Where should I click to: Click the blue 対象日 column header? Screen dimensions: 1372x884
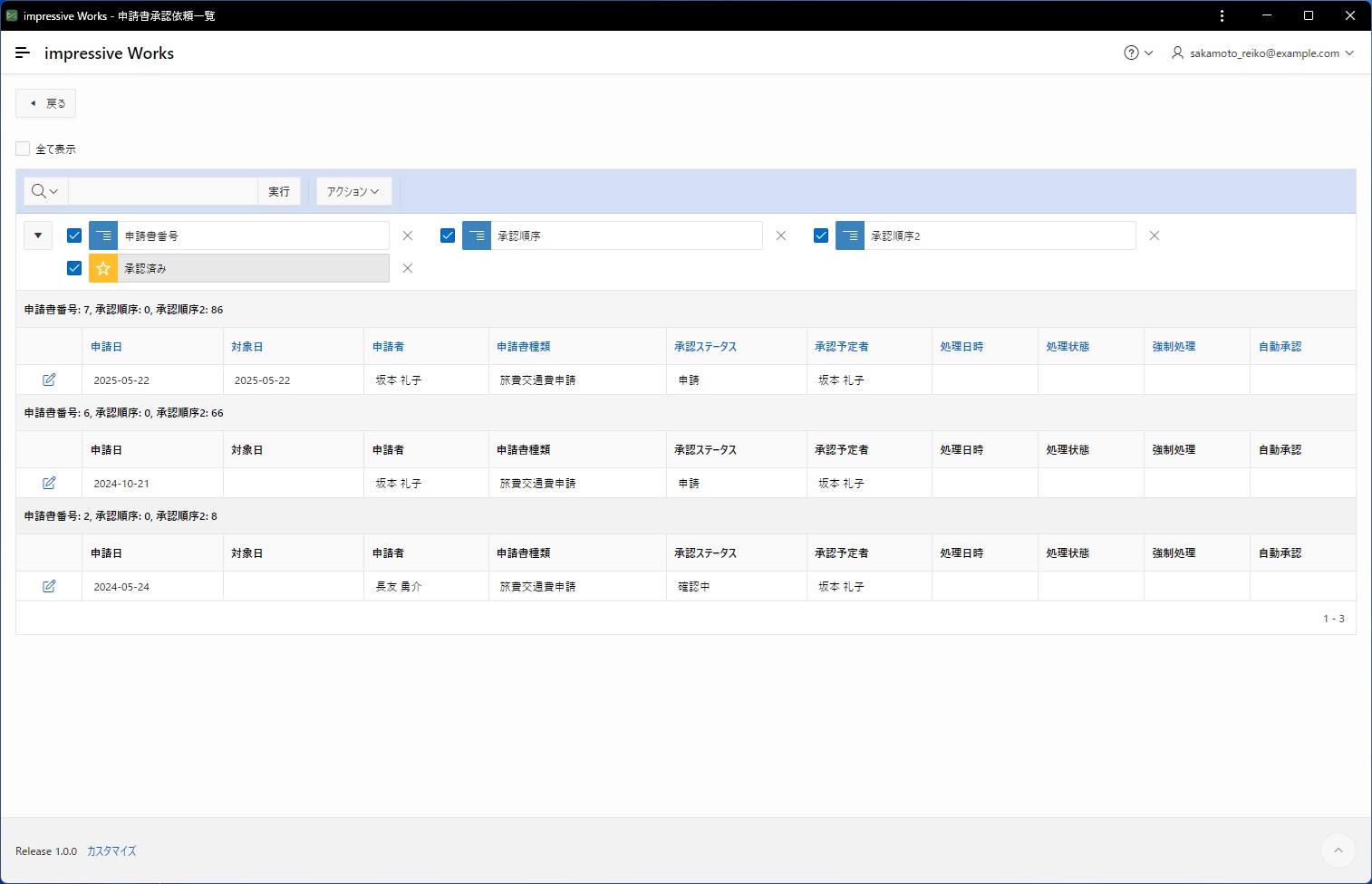[x=246, y=347]
